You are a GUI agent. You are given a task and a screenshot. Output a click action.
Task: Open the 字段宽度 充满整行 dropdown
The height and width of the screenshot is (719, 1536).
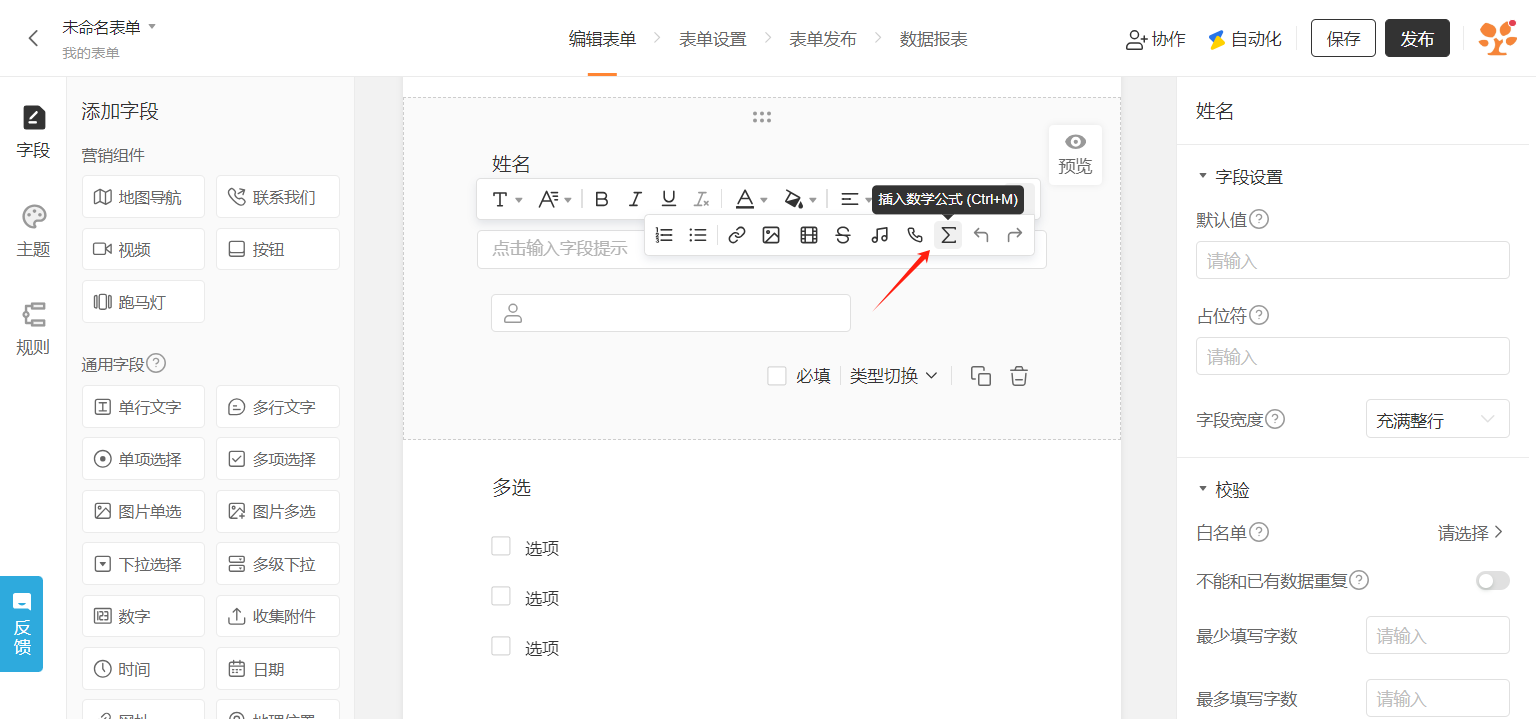click(x=1437, y=420)
